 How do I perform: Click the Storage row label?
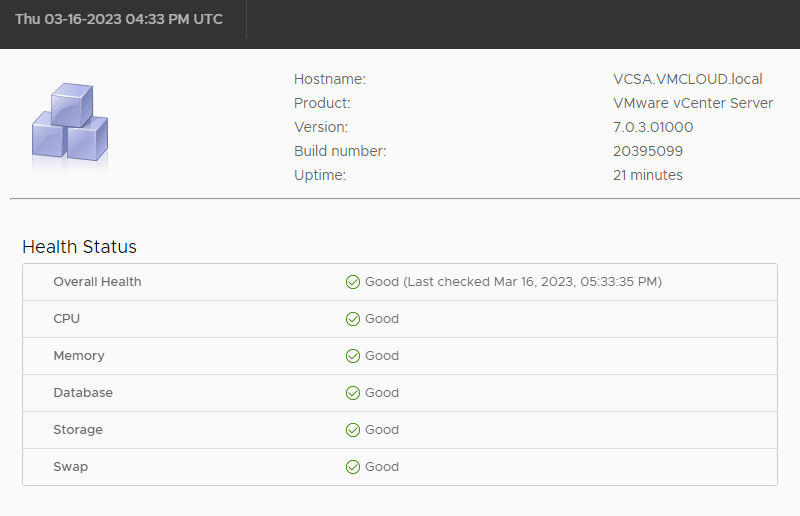point(78,430)
